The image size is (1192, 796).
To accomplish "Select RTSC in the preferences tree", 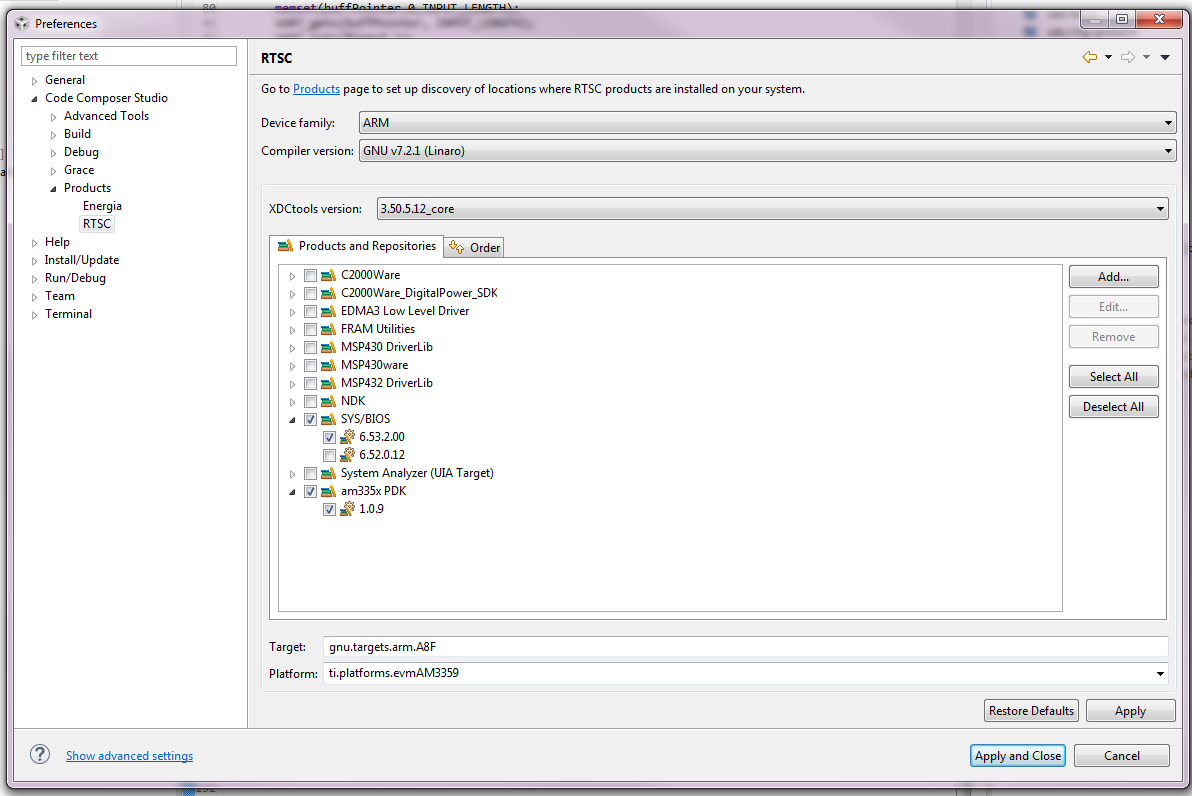I will pyautogui.click(x=97, y=224).
